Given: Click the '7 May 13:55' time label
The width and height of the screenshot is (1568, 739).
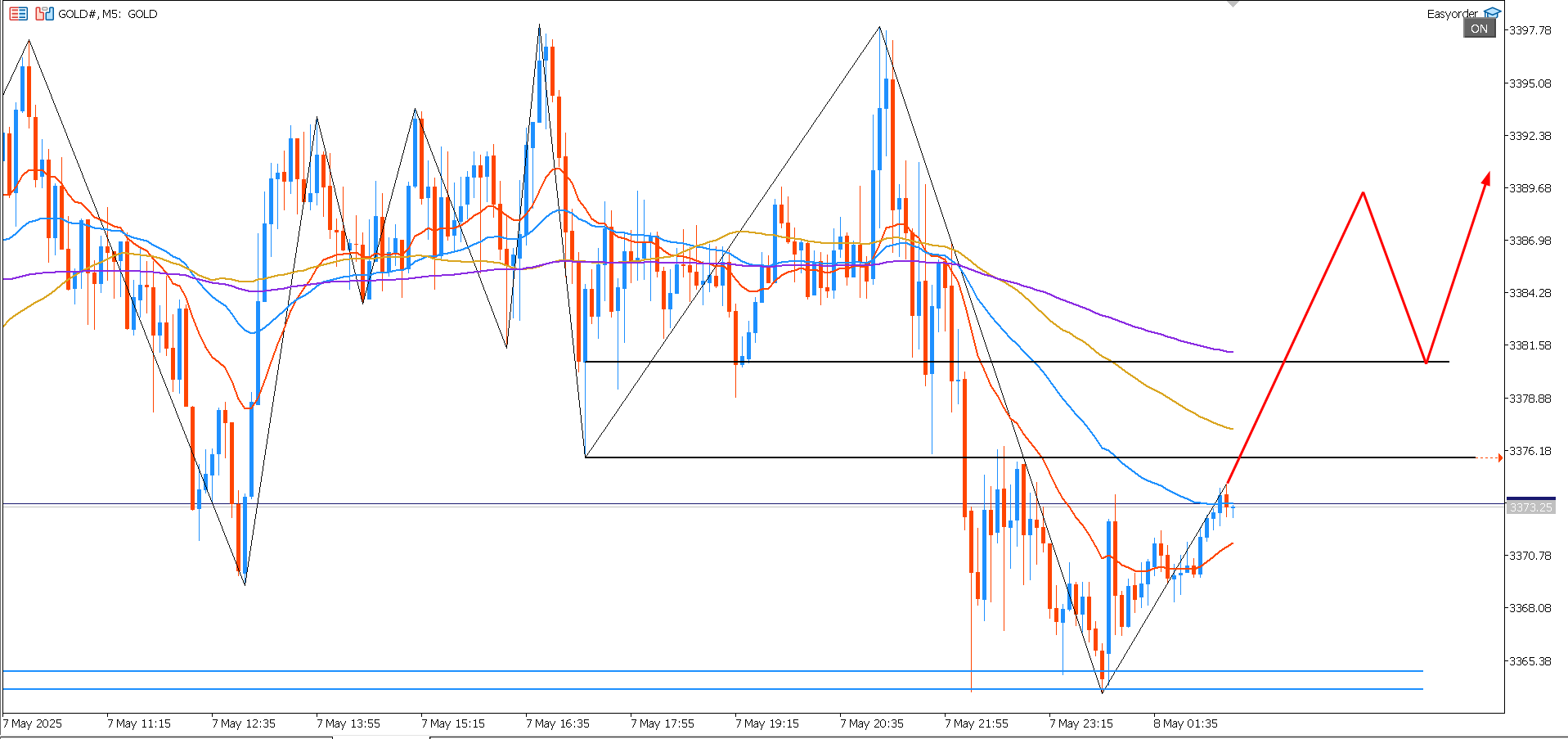Looking at the screenshot, I should [x=348, y=723].
